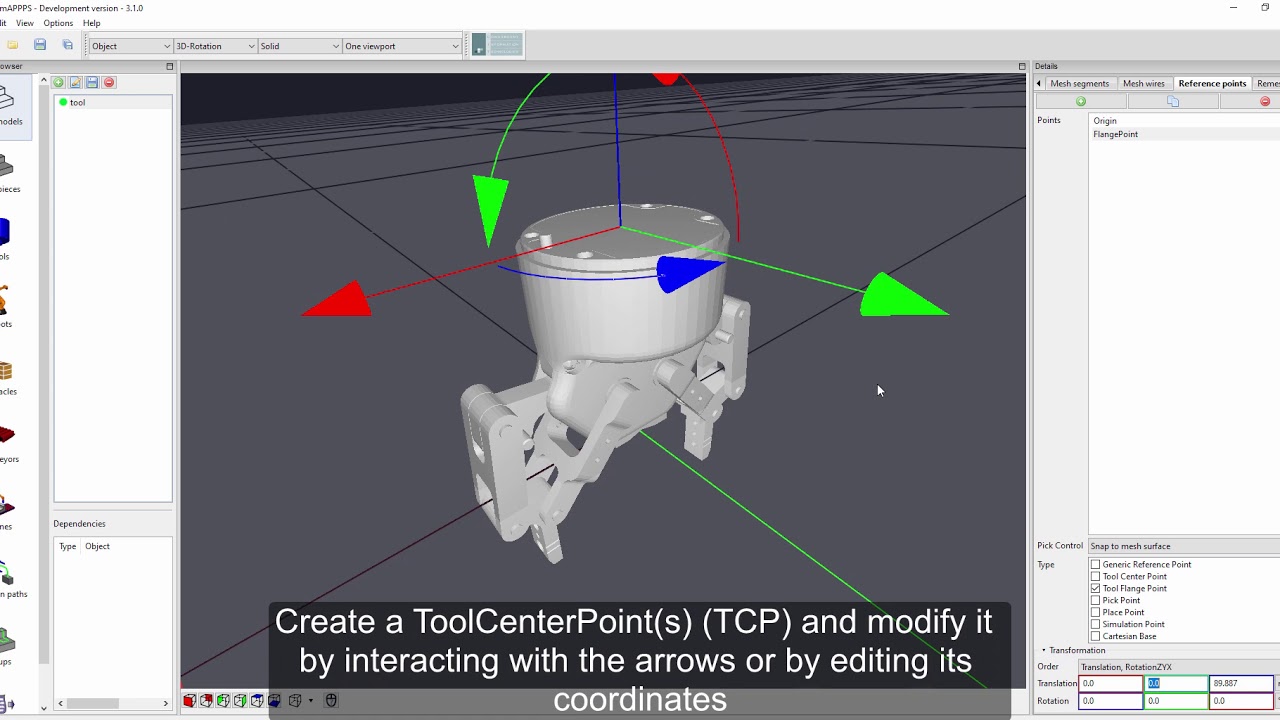Viewport: 1280px width, 720px height.
Task: Click the edit pencil icon in the browser toolbar
Action: click(x=75, y=82)
